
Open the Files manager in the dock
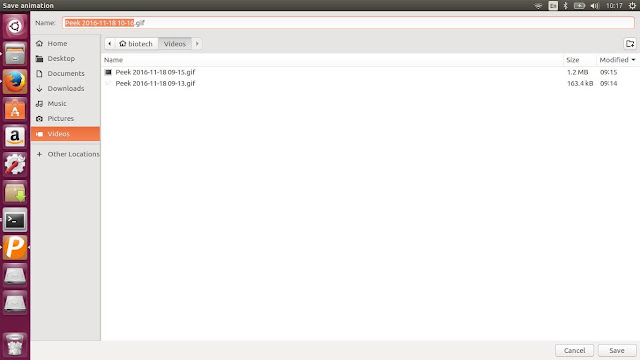(x=15, y=54)
